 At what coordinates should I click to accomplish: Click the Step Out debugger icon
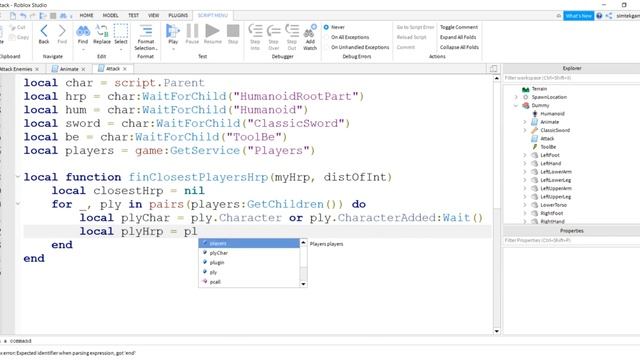292,31
